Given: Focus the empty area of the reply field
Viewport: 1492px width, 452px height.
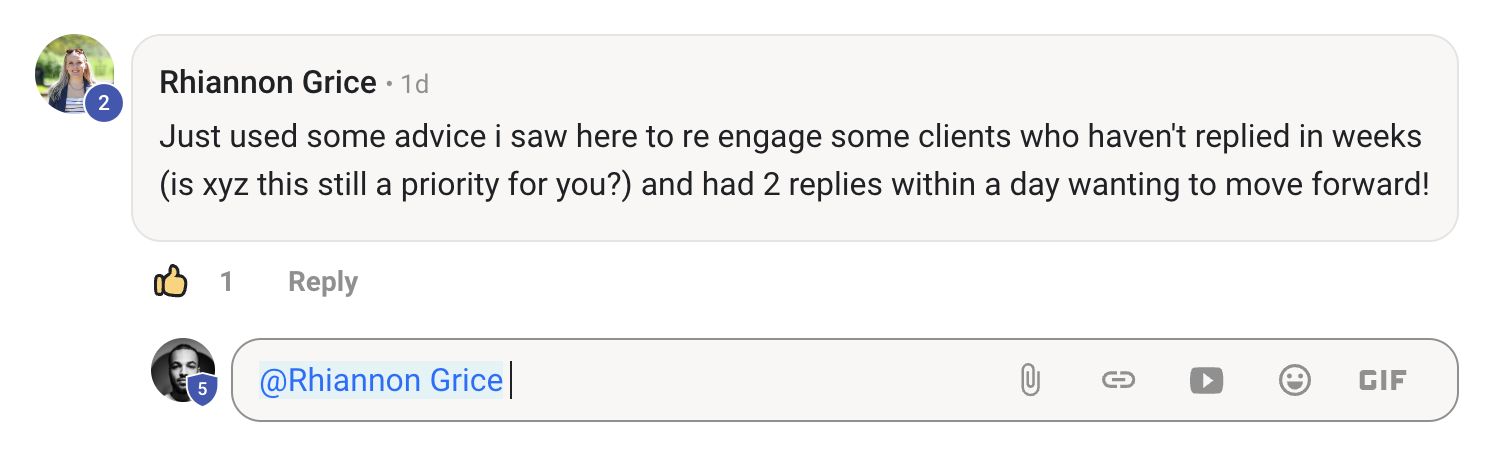Looking at the screenshot, I should coord(750,380).
